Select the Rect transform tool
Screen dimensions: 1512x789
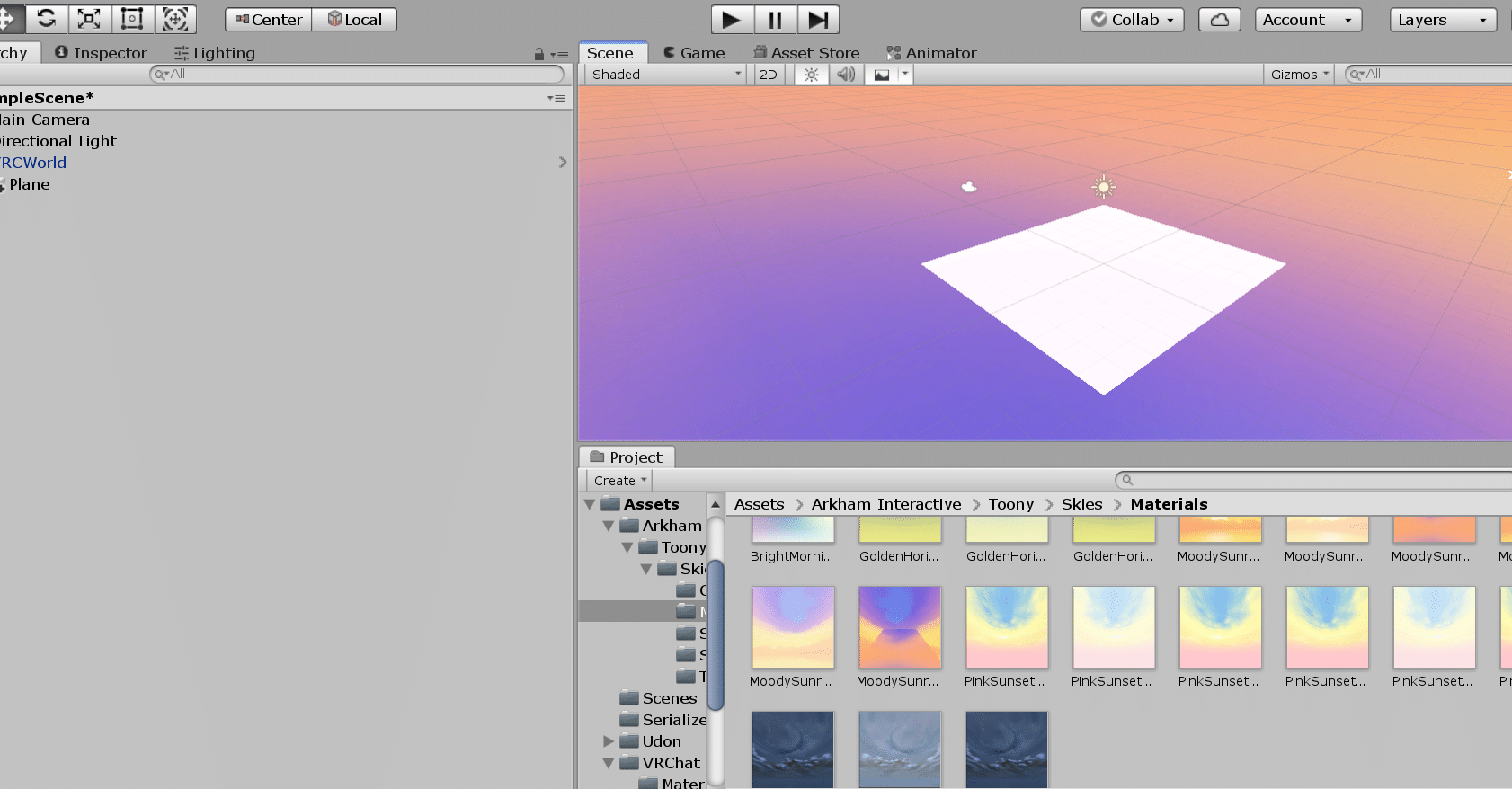click(x=132, y=19)
